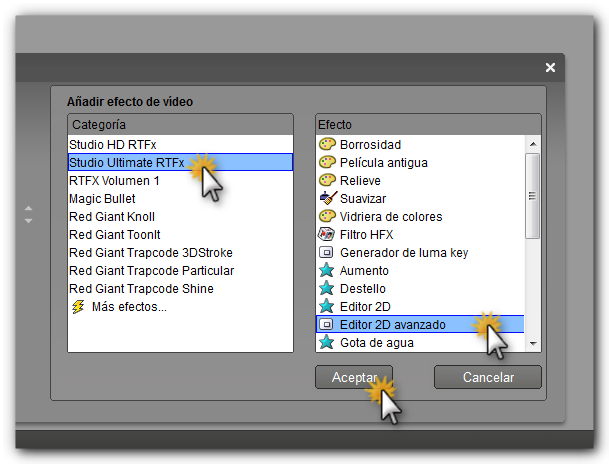Viewport: 609px width, 464px height.
Task: Pick the Editor 2D avanzado effect
Action: (x=420, y=324)
